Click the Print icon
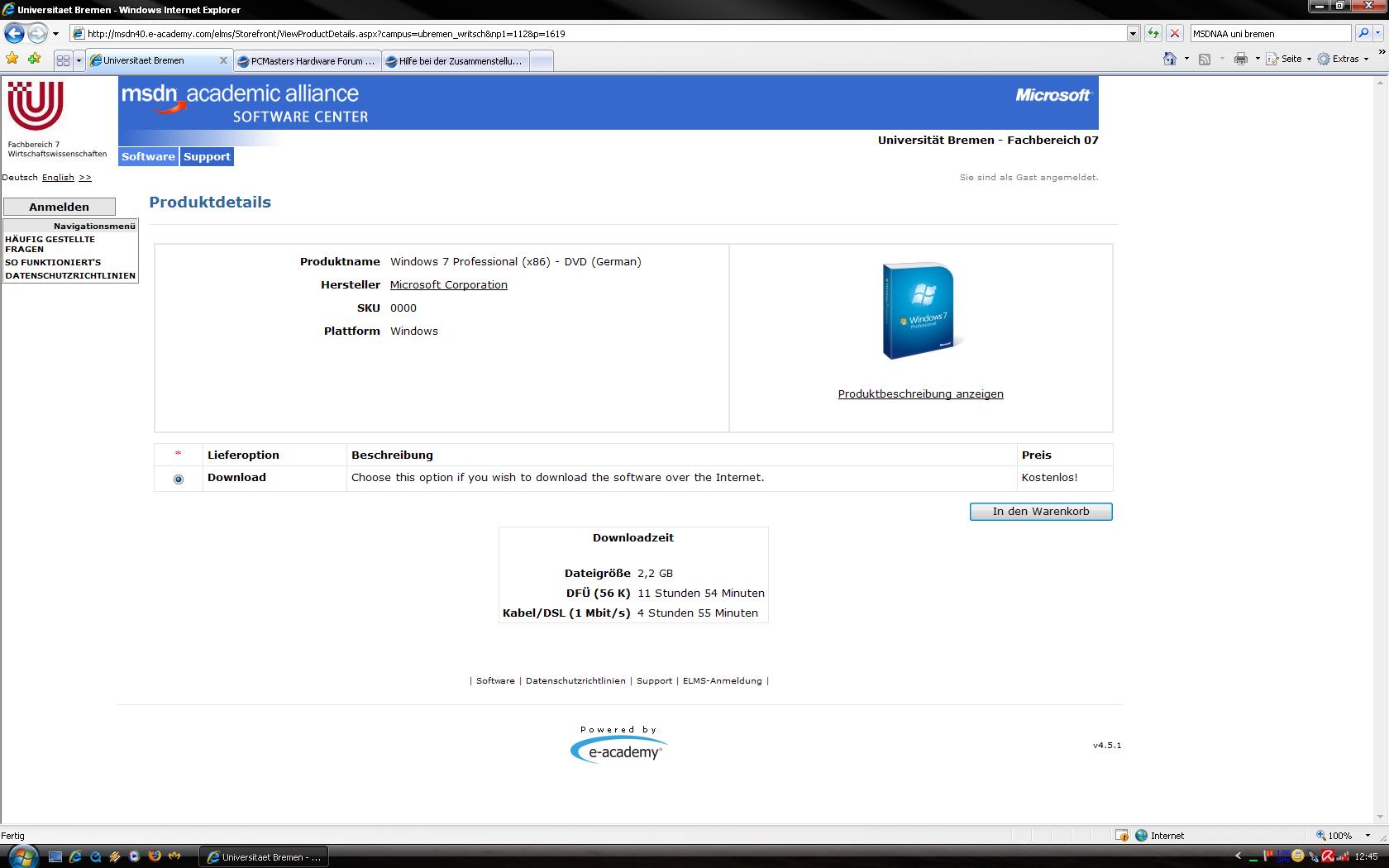Viewport: 1389px width, 868px height. pyautogui.click(x=1240, y=59)
